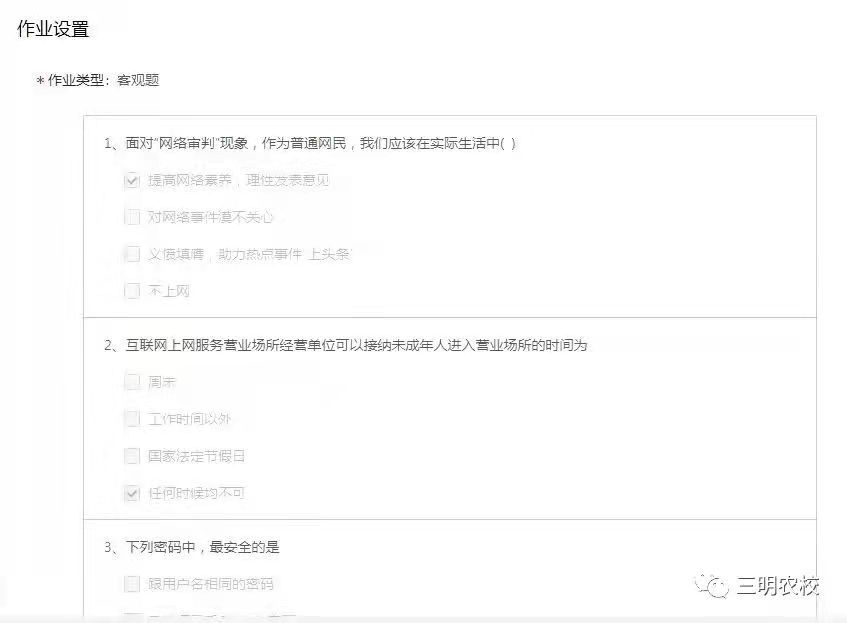Screen dimensions: 847x623
Task: Uncheck the '提高网络素养，理性发表意见' checkbox
Action: coord(132,180)
